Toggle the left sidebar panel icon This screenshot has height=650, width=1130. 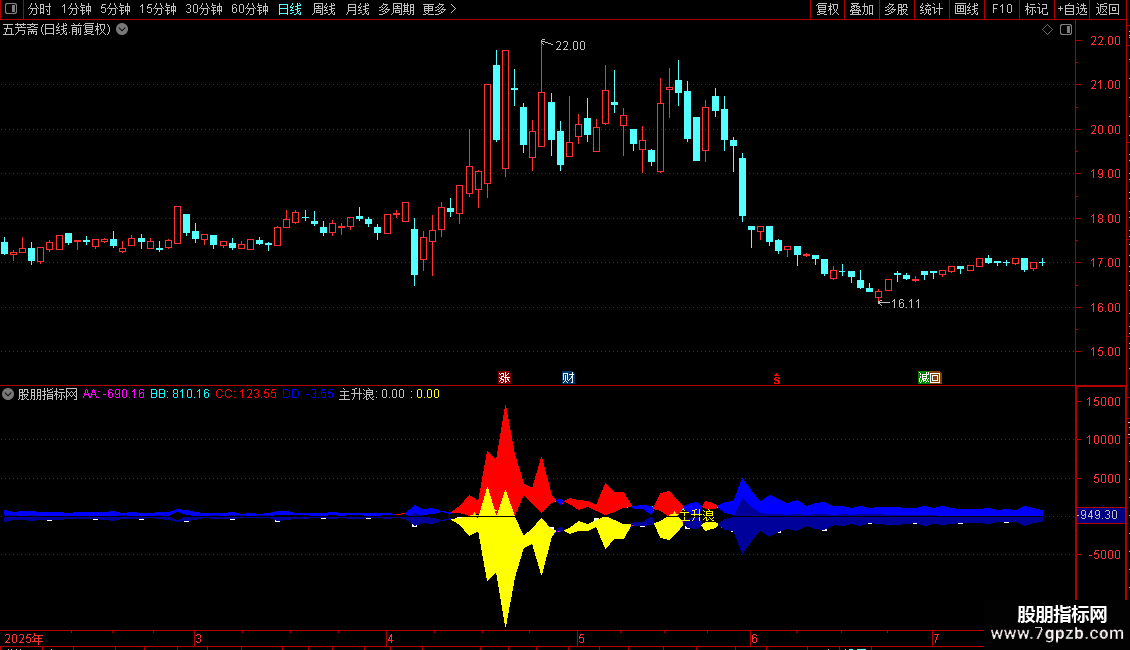click(11, 9)
